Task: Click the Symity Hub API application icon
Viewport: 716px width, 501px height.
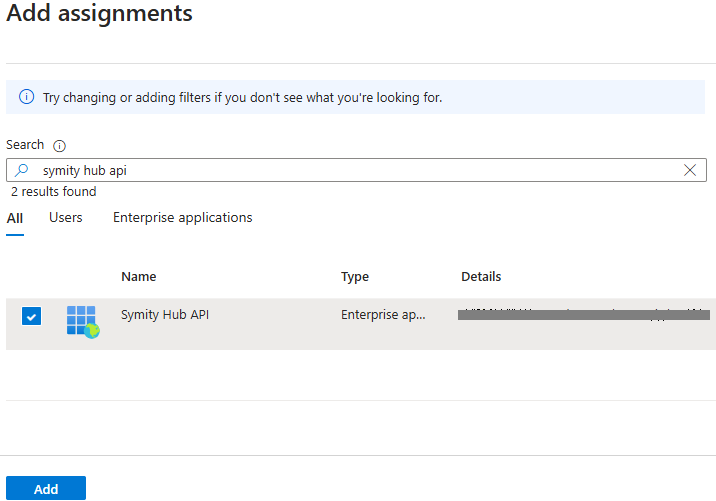Action: [x=83, y=321]
